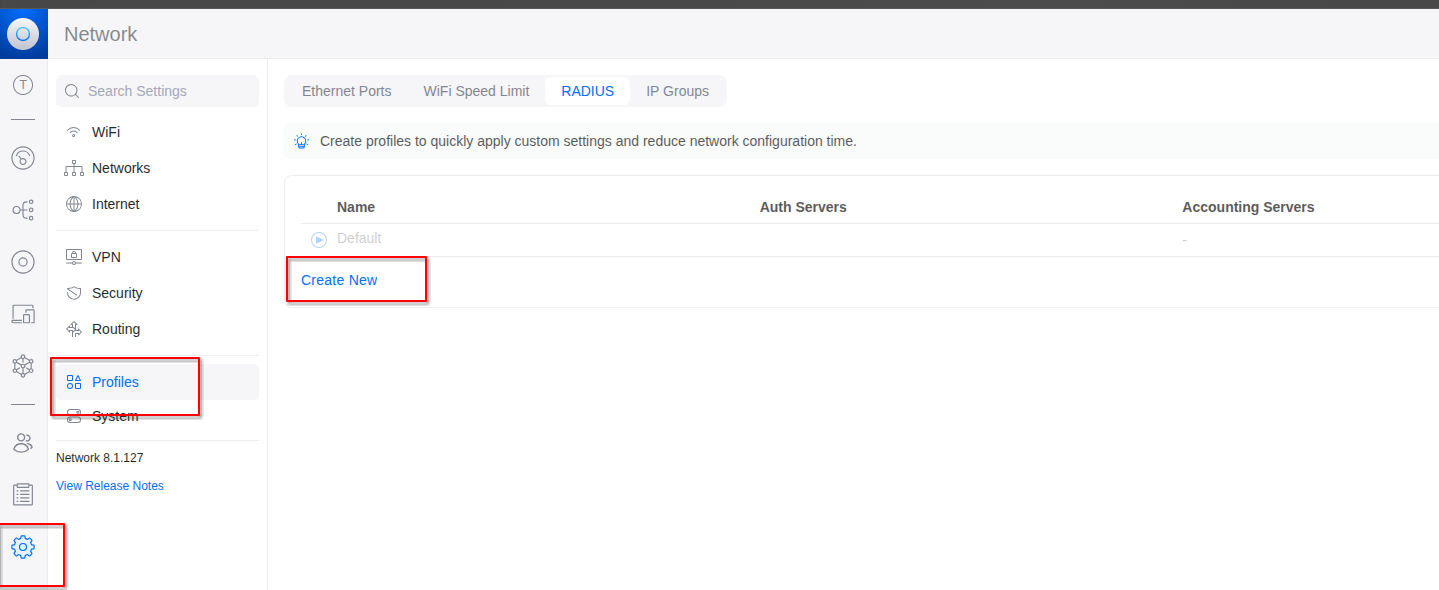This screenshot has width=1439, height=590.
Task: Open the Topology icon in the sidebar
Action: click(x=23, y=210)
